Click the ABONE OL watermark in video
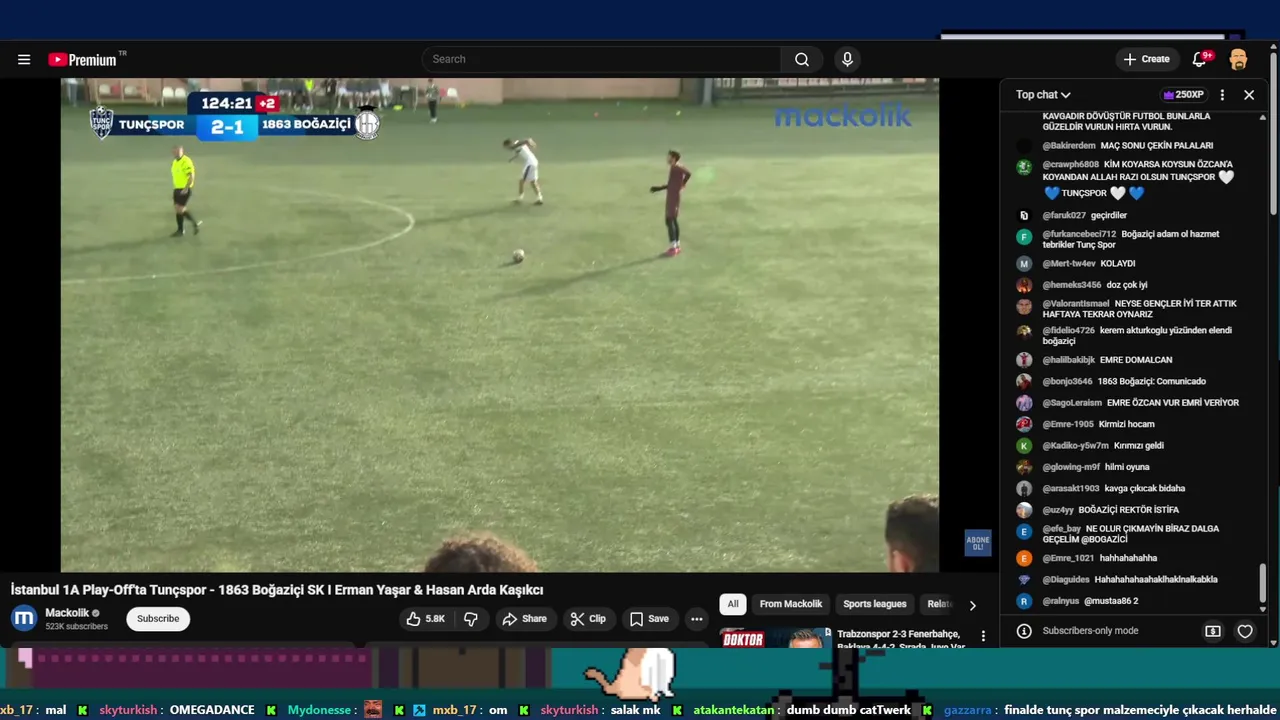This screenshot has width=1280, height=720. click(977, 543)
